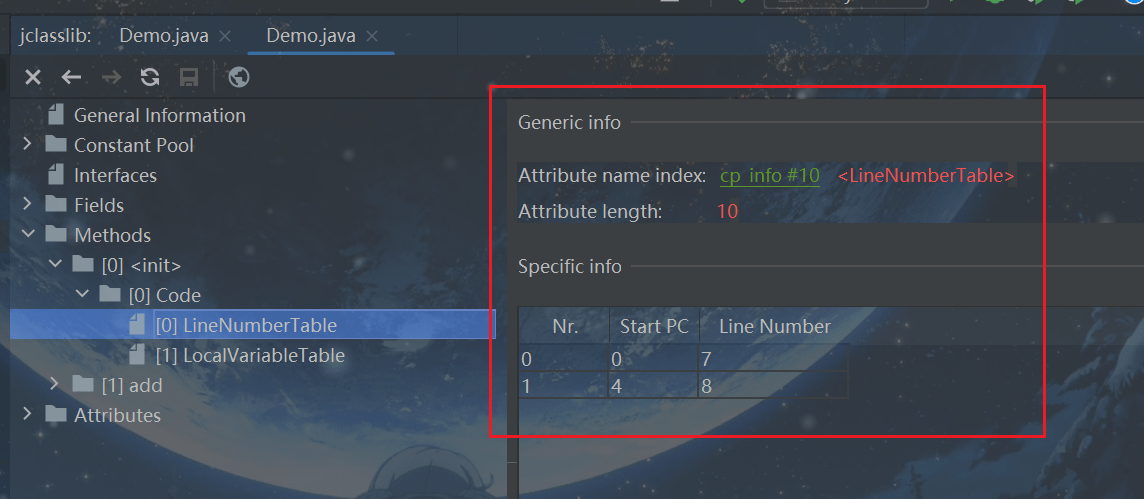Click the close X icon in jclasslib toolbar

pos(33,77)
